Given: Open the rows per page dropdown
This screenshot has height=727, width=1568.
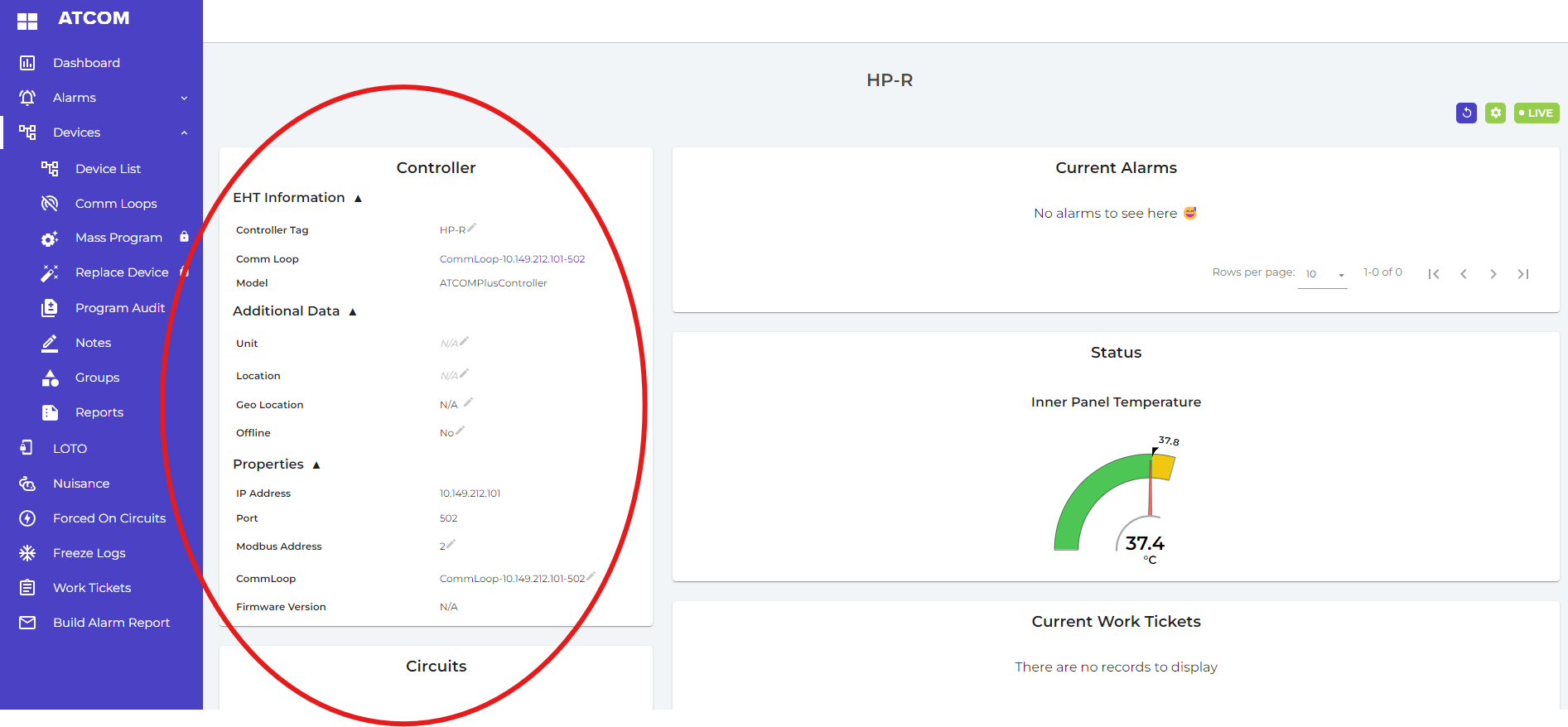Looking at the screenshot, I should (1323, 274).
